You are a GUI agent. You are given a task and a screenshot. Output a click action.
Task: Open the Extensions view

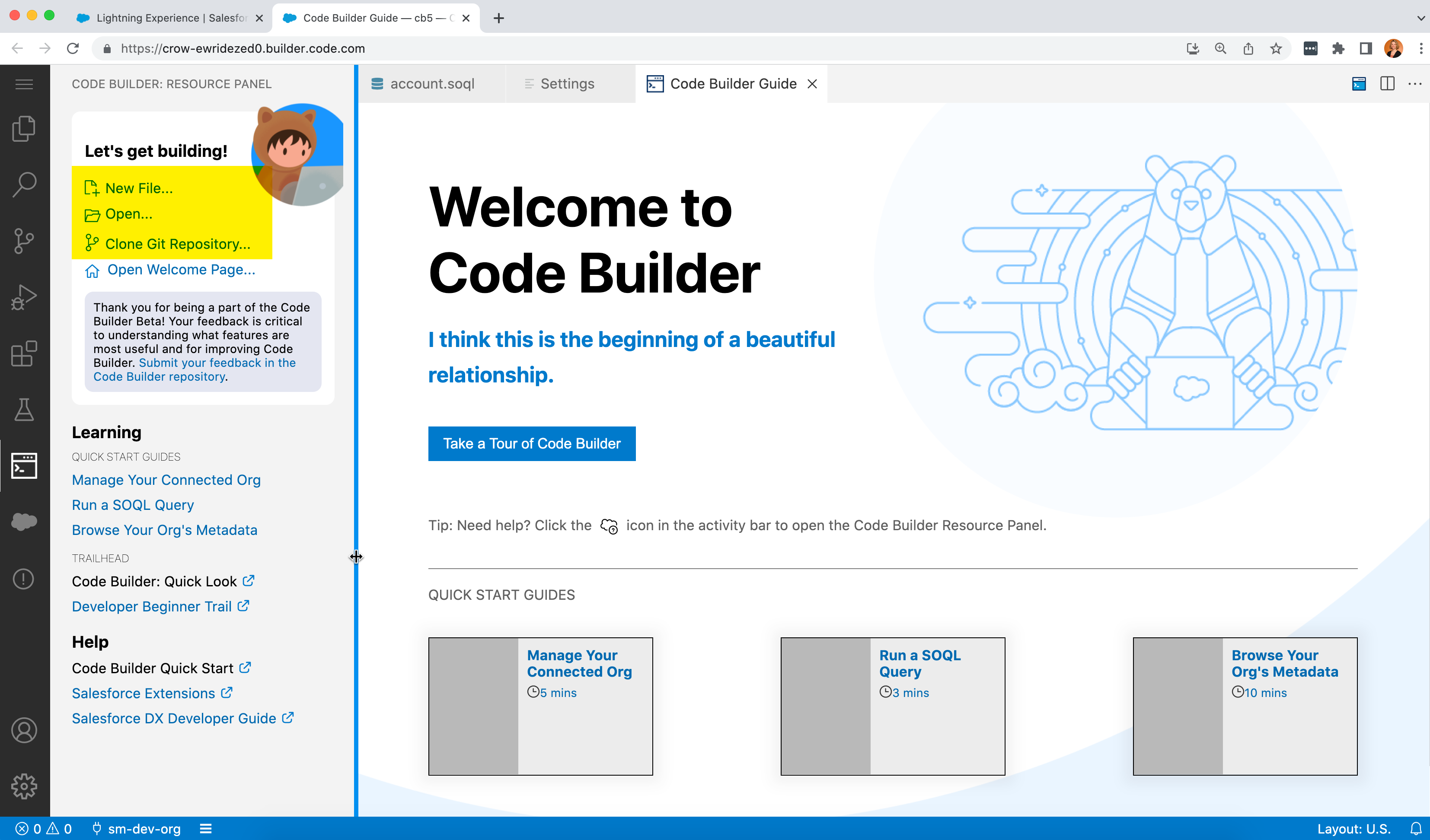(24, 353)
